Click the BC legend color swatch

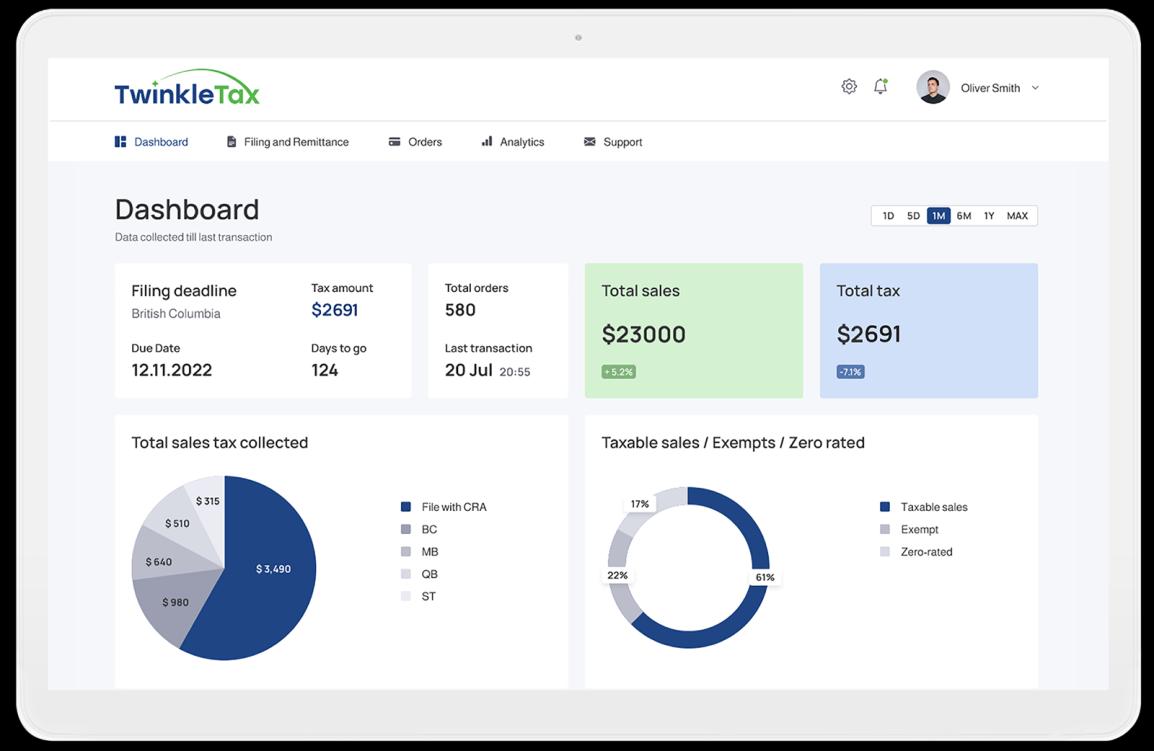(x=406, y=529)
